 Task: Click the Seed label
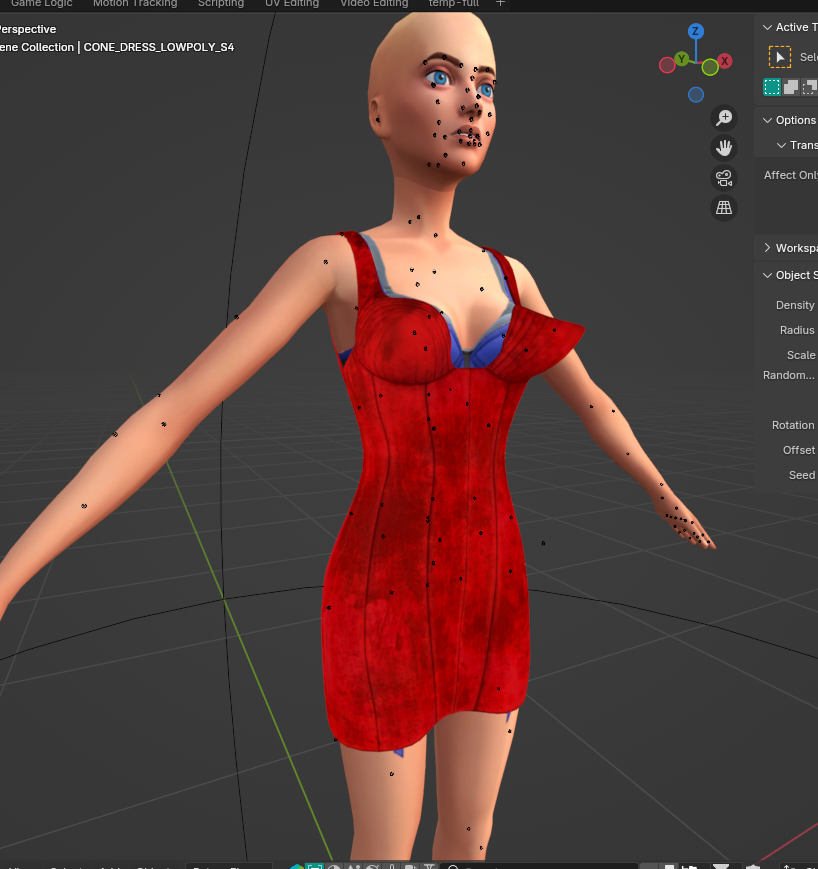coord(802,475)
